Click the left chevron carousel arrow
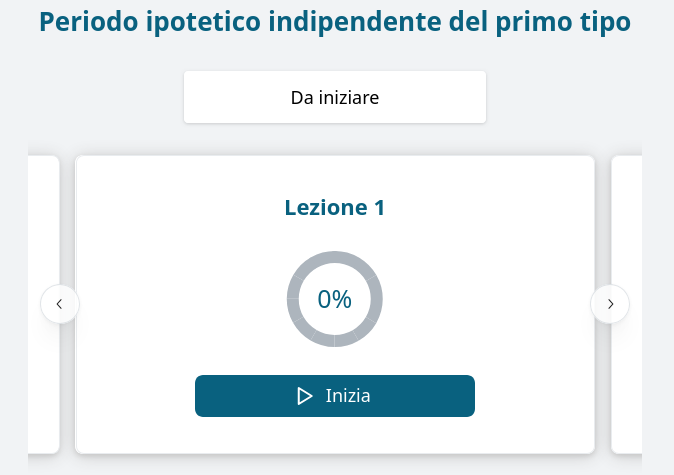The image size is (674, 475). tap(60, 304)
